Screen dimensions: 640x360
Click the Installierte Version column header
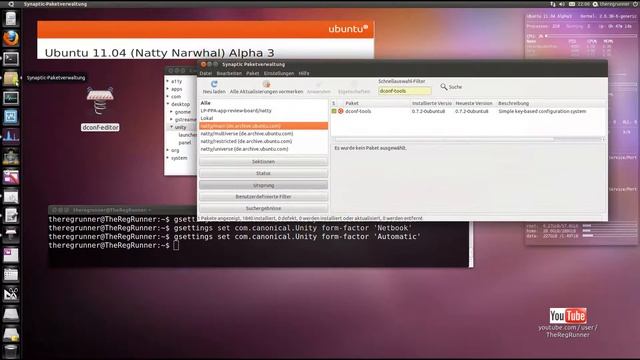click(432, 103)
